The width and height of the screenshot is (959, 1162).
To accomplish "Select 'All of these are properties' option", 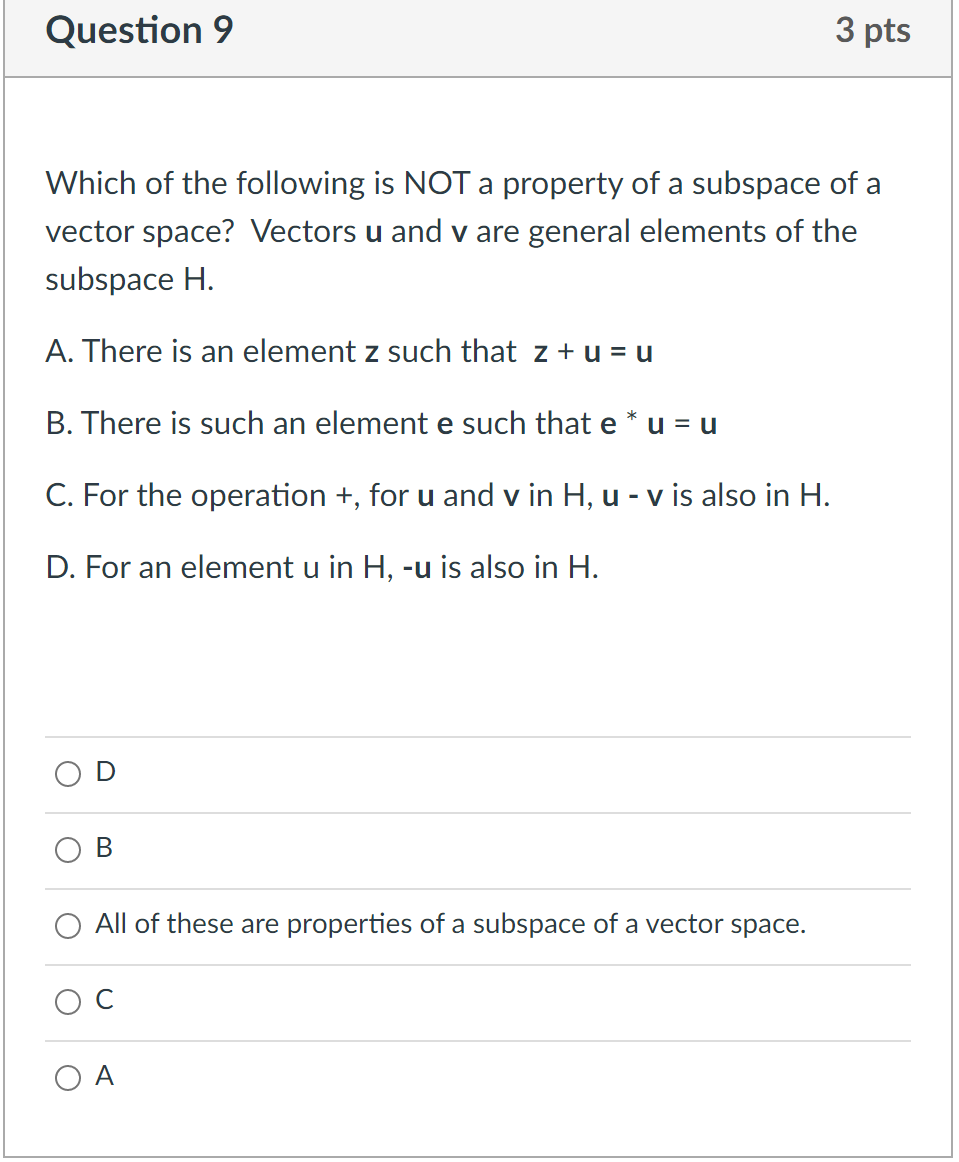I will (67, 925).
